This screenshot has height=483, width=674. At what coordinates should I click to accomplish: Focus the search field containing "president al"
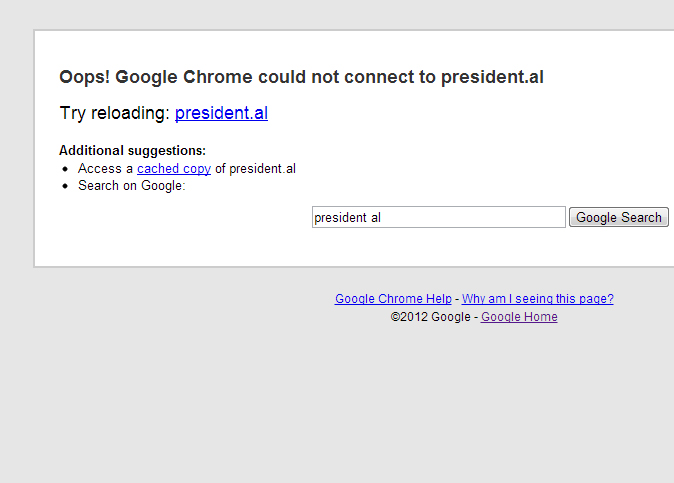click(x=438, y=217)
